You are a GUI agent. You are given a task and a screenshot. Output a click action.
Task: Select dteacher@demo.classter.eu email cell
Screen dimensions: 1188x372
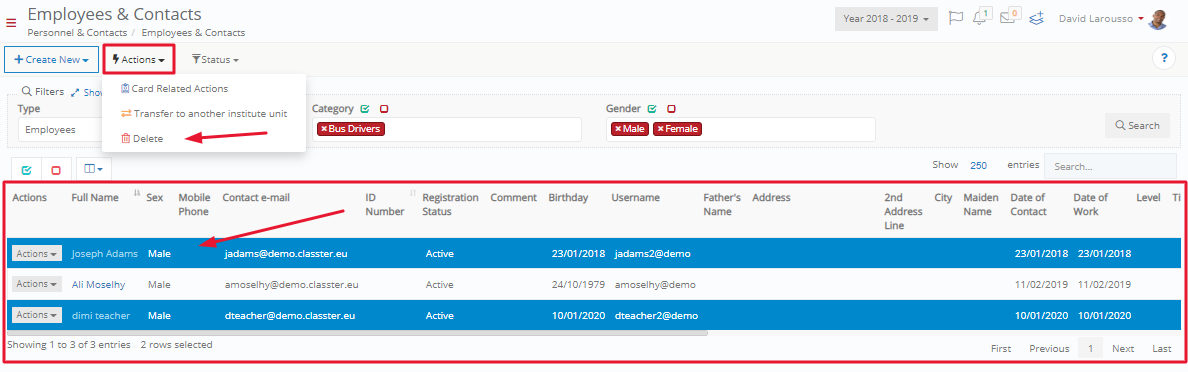coord(289,315)
